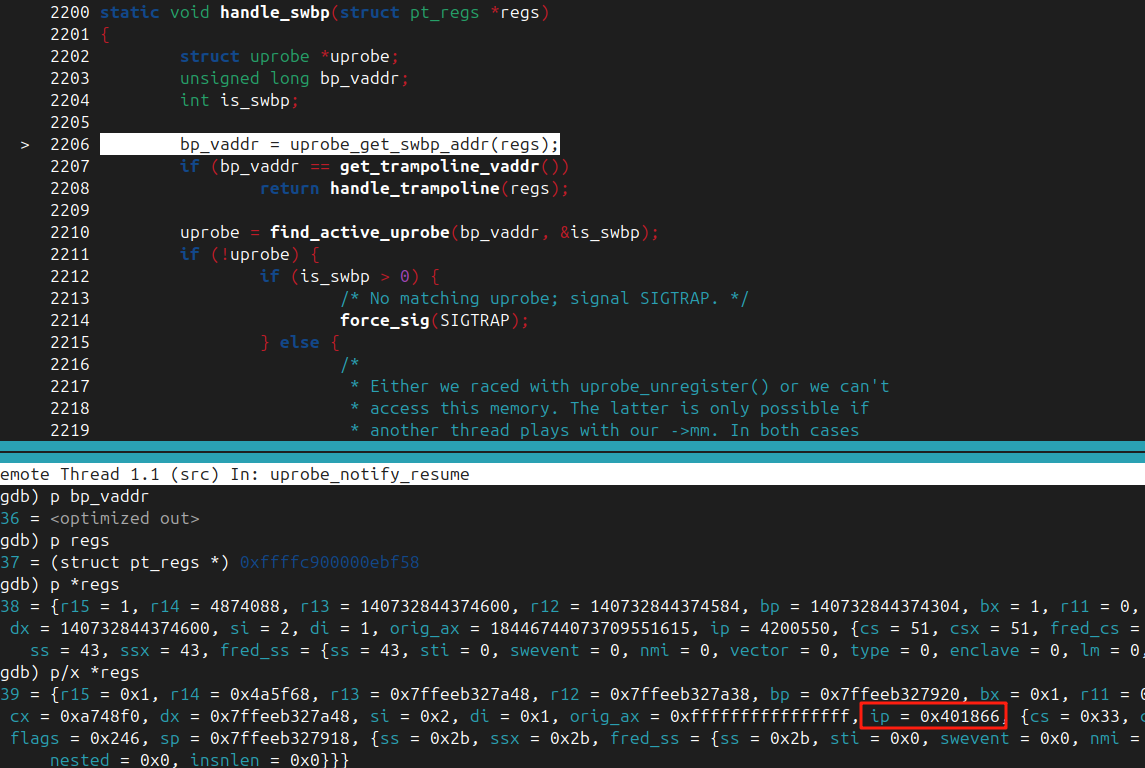Click the red-boxed ip = 0x401866 value
This screenshot has width=1145, height=768.
(932, 716)
